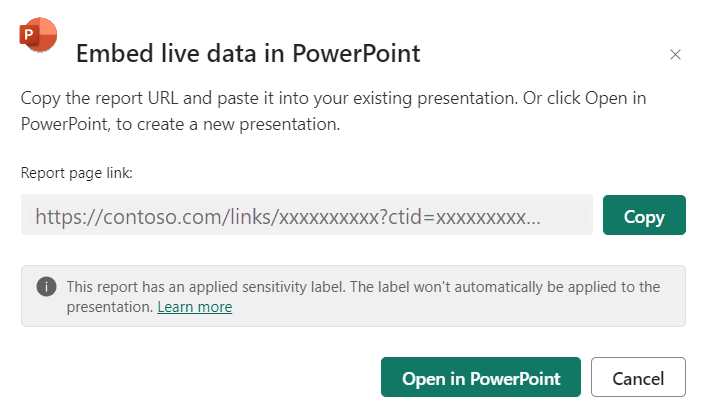The height and width of the screenshot is (413, 708).
Task: Click the info icon in sensitivity notice
Action: [x=46, y=287]
